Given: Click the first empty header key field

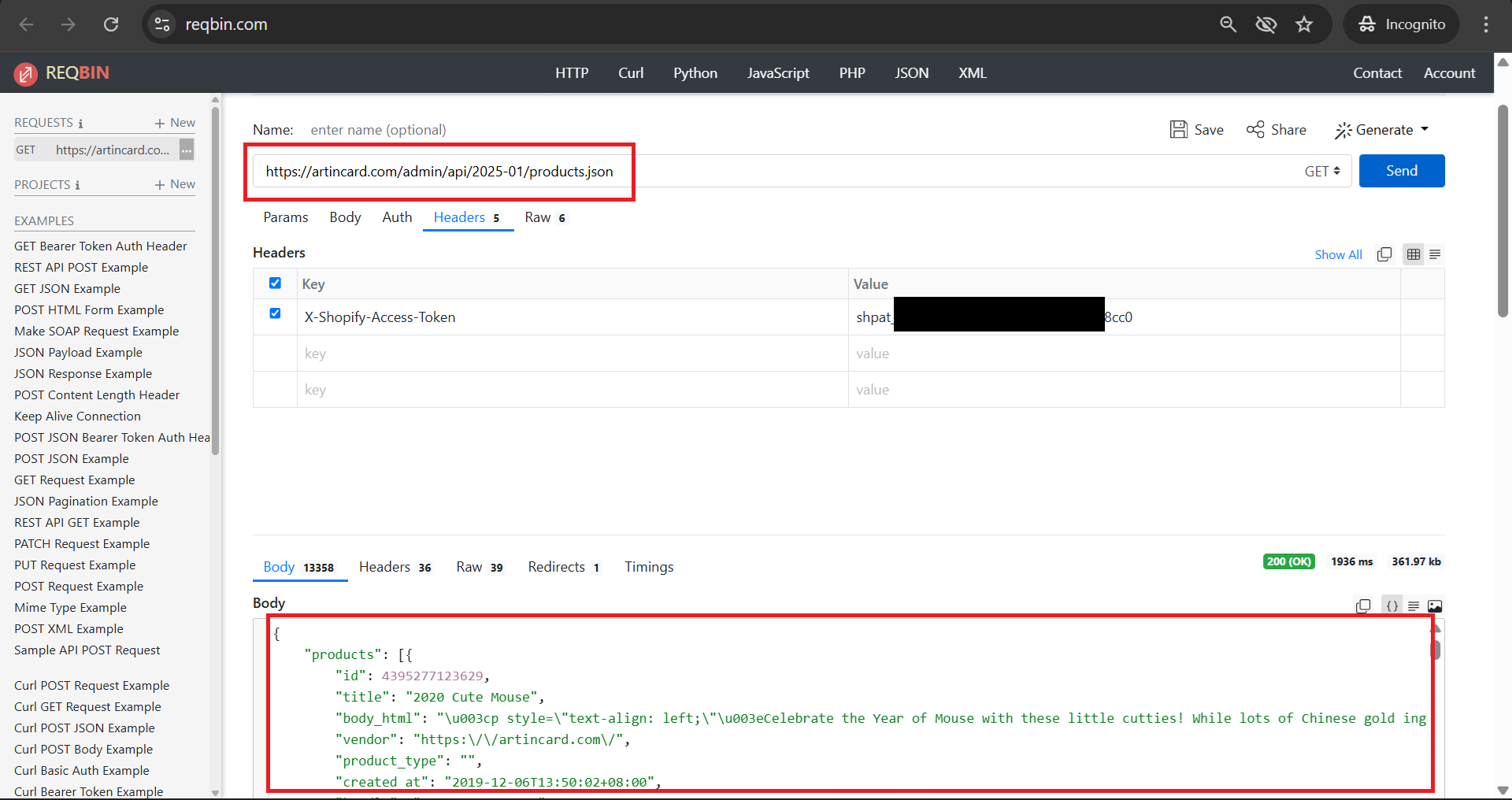Looking at the screenshot, I should pyautogui.click(x=573, y=354).
